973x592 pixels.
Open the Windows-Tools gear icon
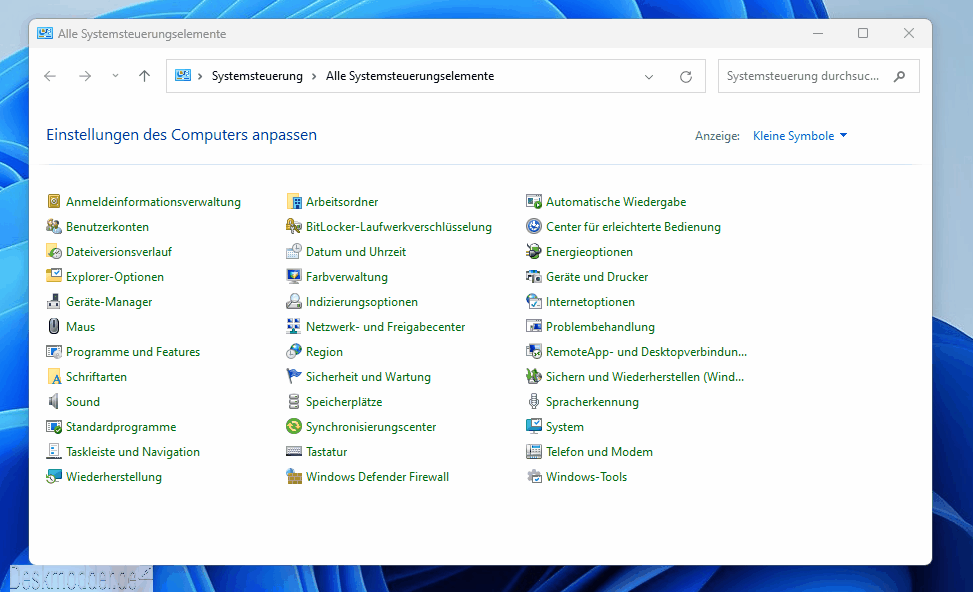tap(534, 477)
